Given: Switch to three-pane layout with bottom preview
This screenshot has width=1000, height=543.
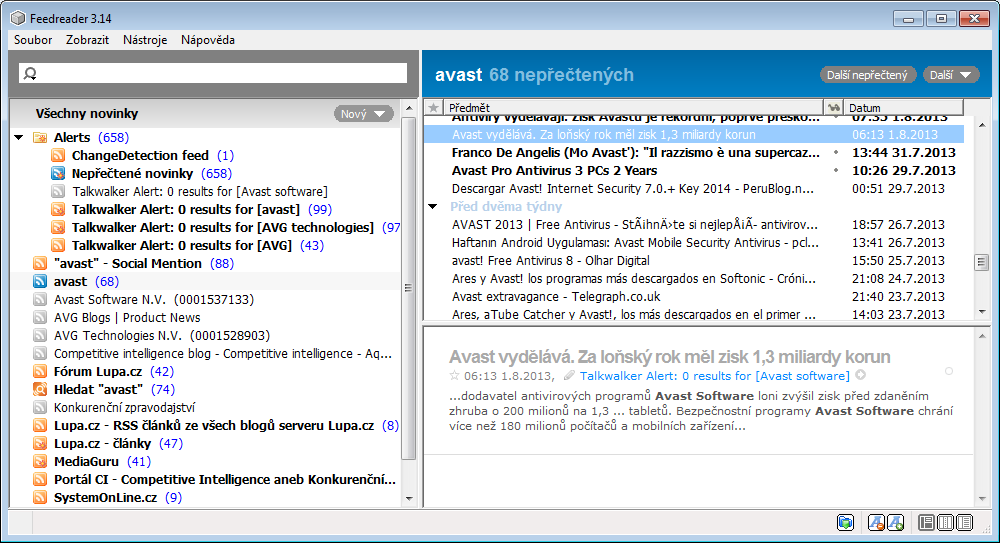Looking at the screenshot, I should click(926, 523).
